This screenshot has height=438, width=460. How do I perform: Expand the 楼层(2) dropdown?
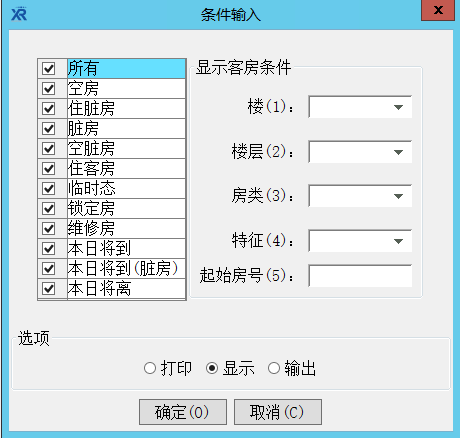pos(360,152)
